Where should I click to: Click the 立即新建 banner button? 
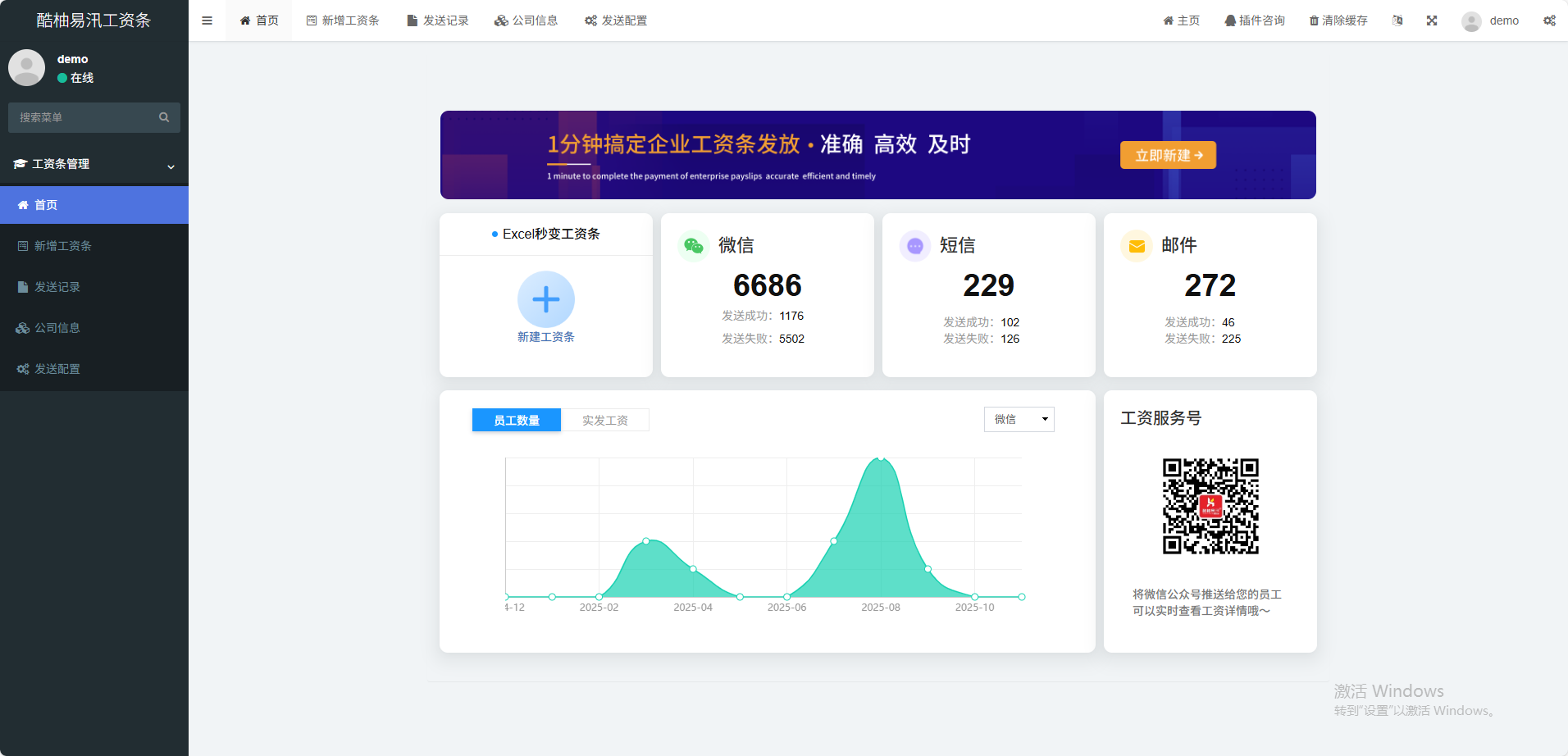pos(1168,155)
